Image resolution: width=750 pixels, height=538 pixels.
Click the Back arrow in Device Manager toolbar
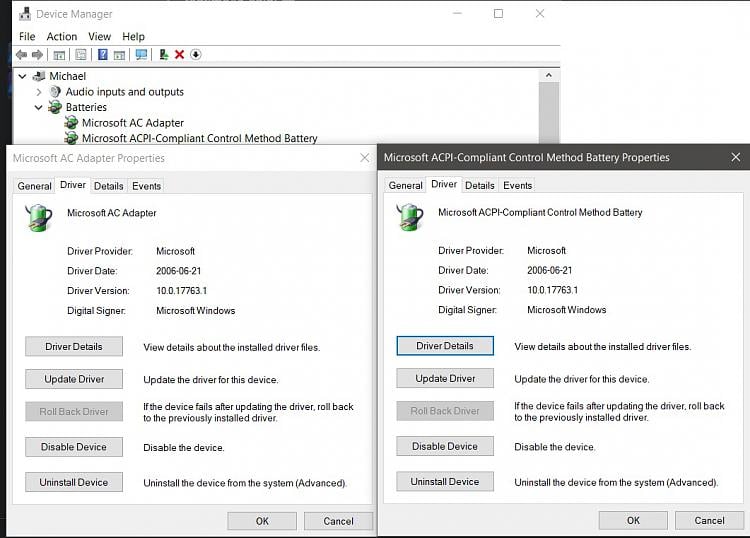pyautogui.click(x=21, y=55)
